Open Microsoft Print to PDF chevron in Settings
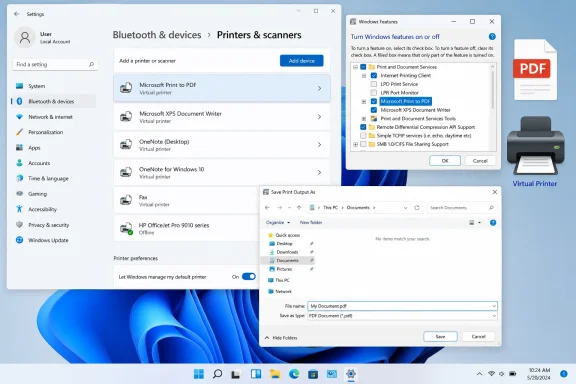Viewport: 576px width, 384px height. pyautogui.click(x=319, y=89)
